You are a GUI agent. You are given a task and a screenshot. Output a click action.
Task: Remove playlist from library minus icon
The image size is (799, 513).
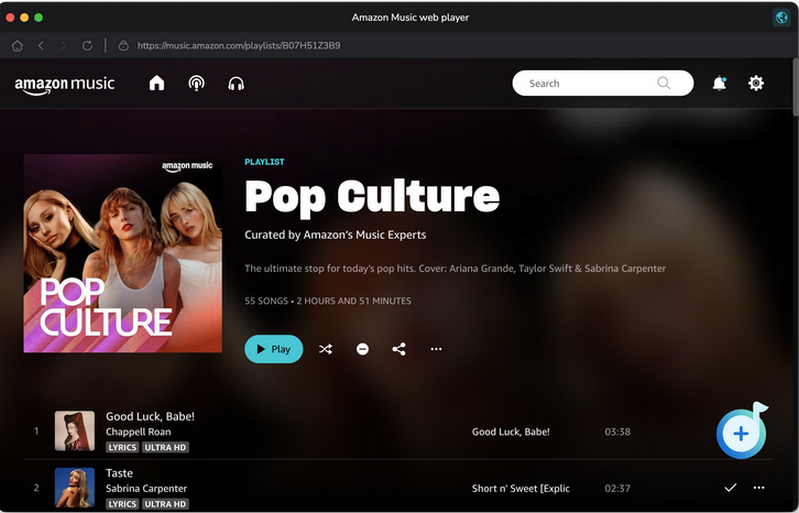click(362, 349)
